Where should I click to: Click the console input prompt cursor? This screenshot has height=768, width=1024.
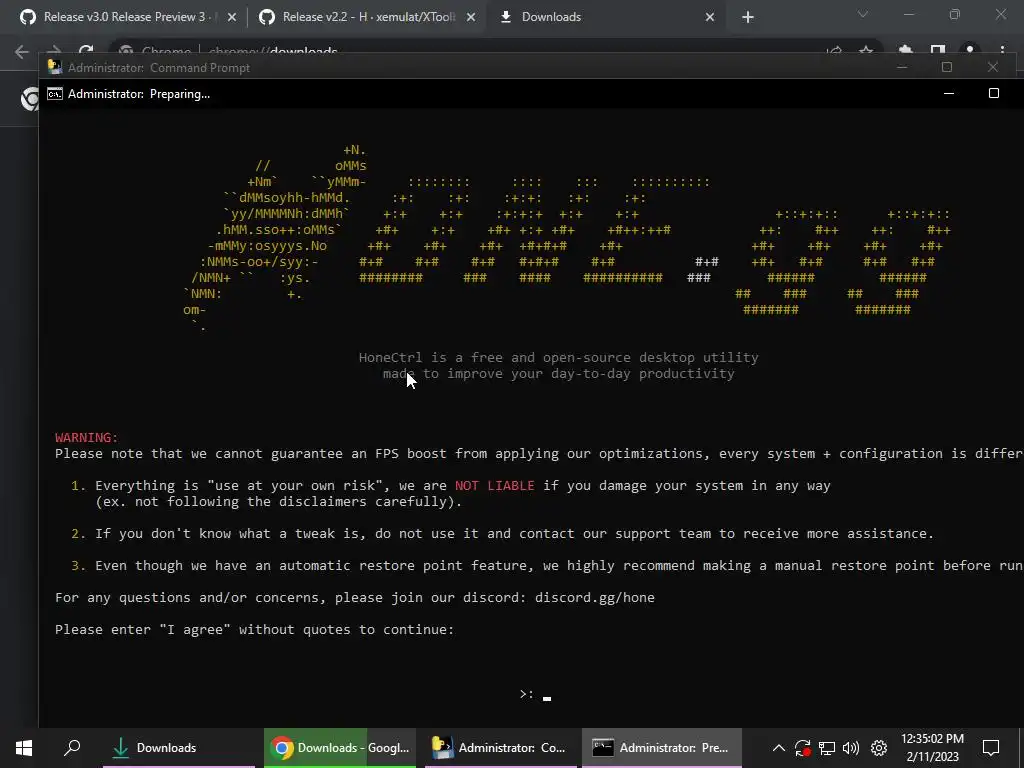pyautogui.click(x=547, y=697)
